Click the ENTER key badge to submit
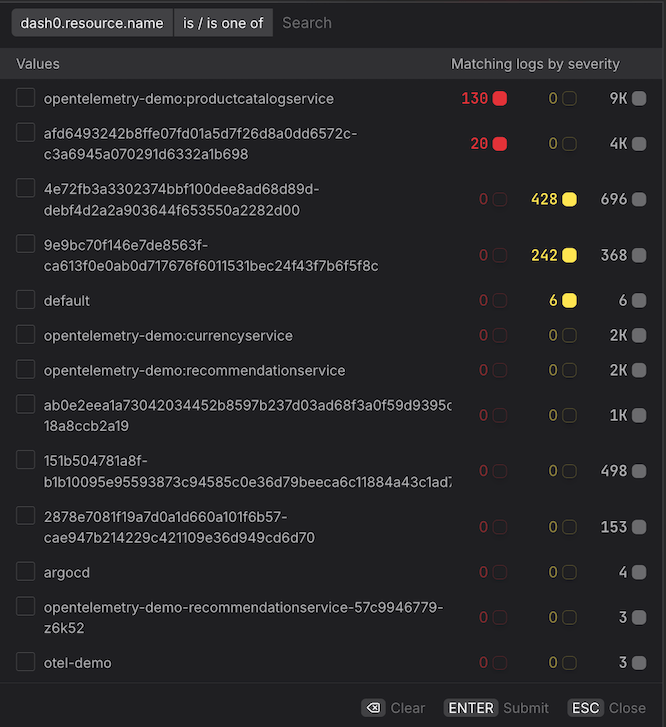 (471, 708)
